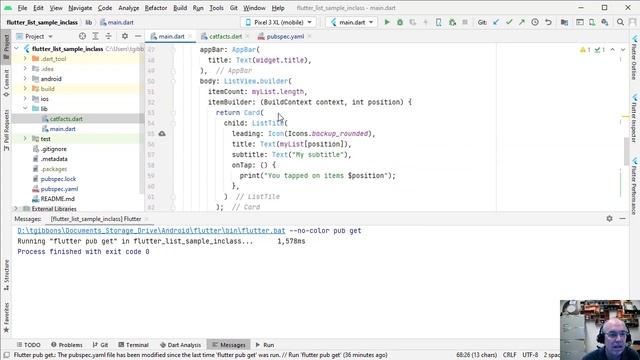Click the Flutter Hot Reload toolbar icon
This screenshot has width=640, height=360.
426,22
